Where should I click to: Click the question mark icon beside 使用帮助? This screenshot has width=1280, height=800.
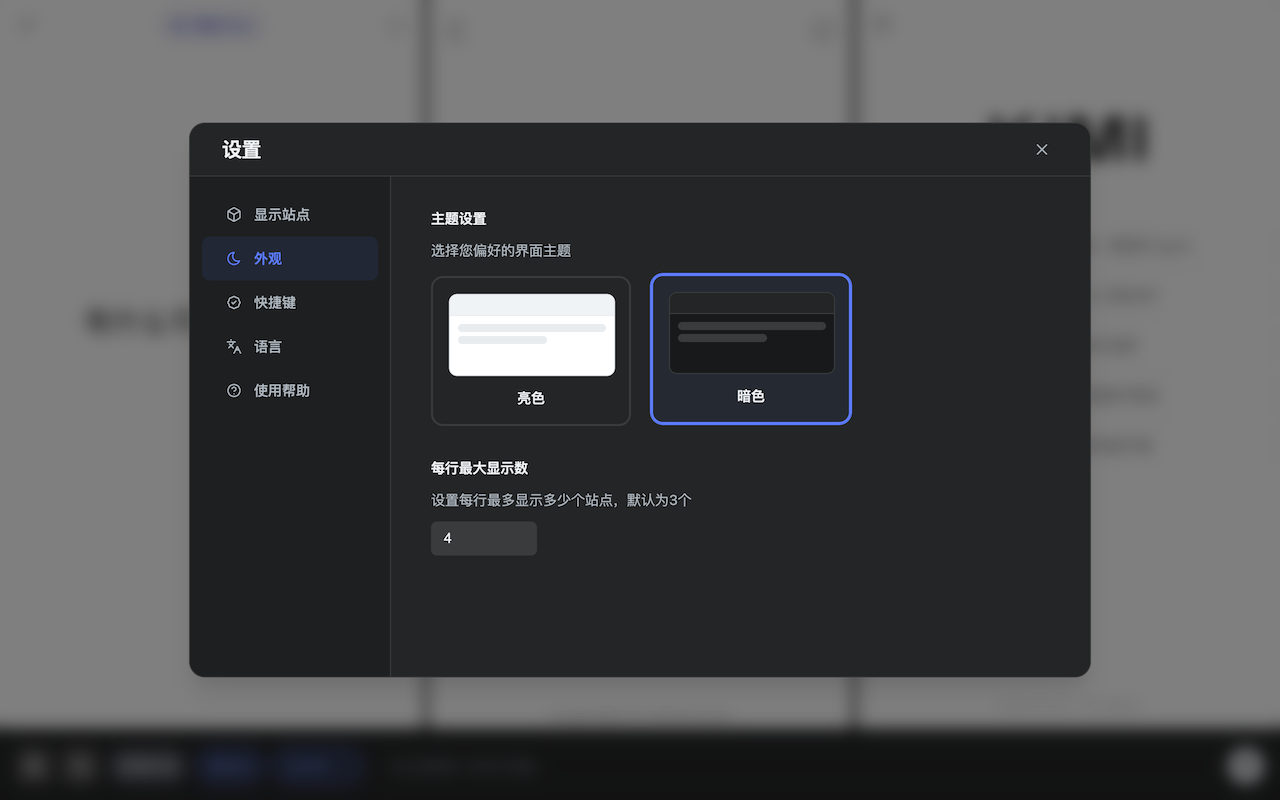pyautogui.click(x=233, y=390)
